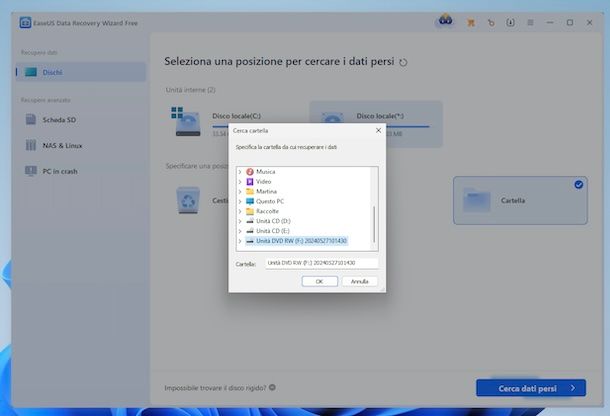
Task: Click the Dischi disk icon in sidebar
Action: tap(31, 72)
